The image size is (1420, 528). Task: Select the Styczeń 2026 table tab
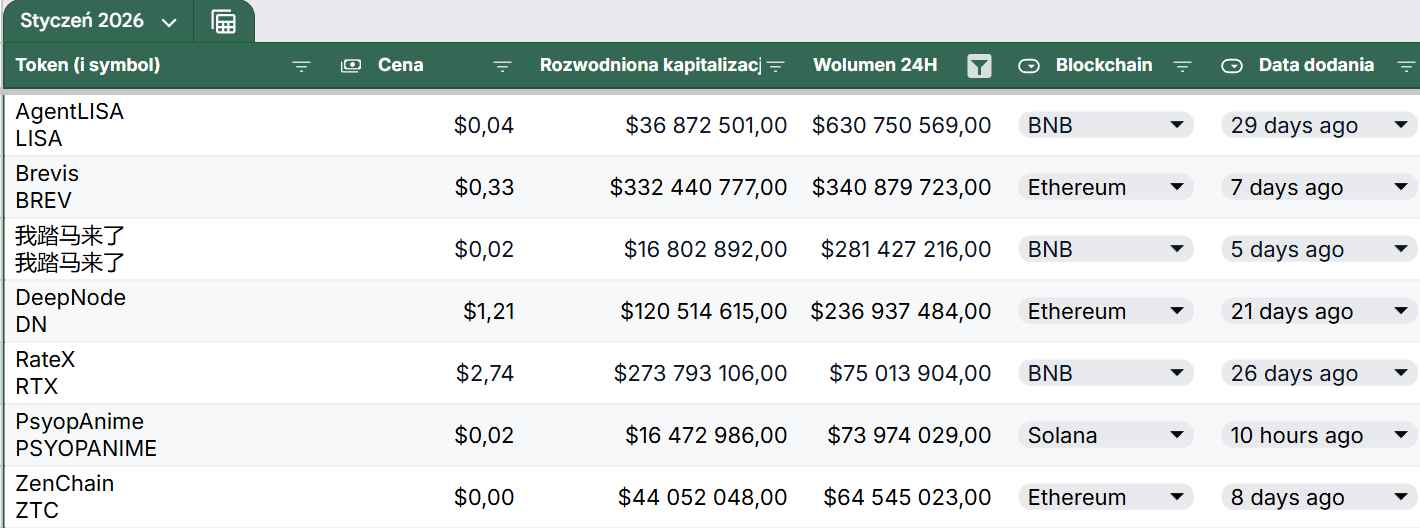pos(83,21)
